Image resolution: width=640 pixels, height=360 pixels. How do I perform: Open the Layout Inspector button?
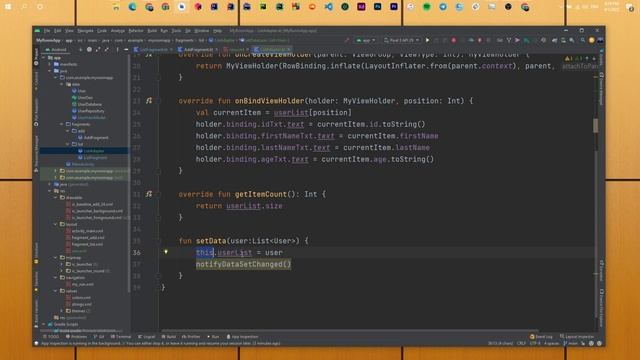577,337
